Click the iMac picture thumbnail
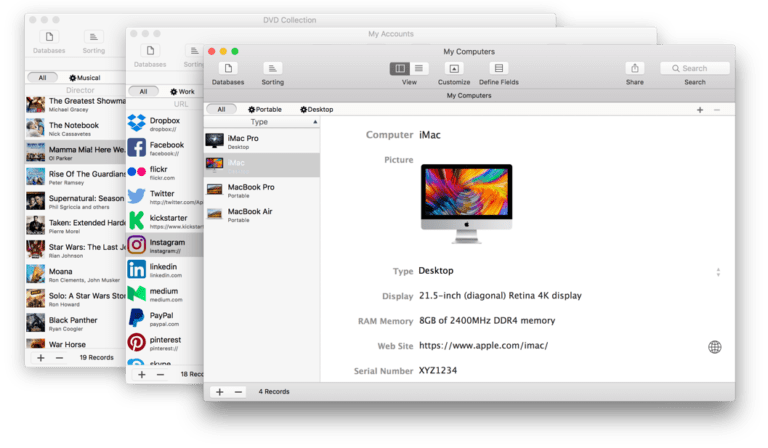768x448 pixels. click(x=467, y=204)
